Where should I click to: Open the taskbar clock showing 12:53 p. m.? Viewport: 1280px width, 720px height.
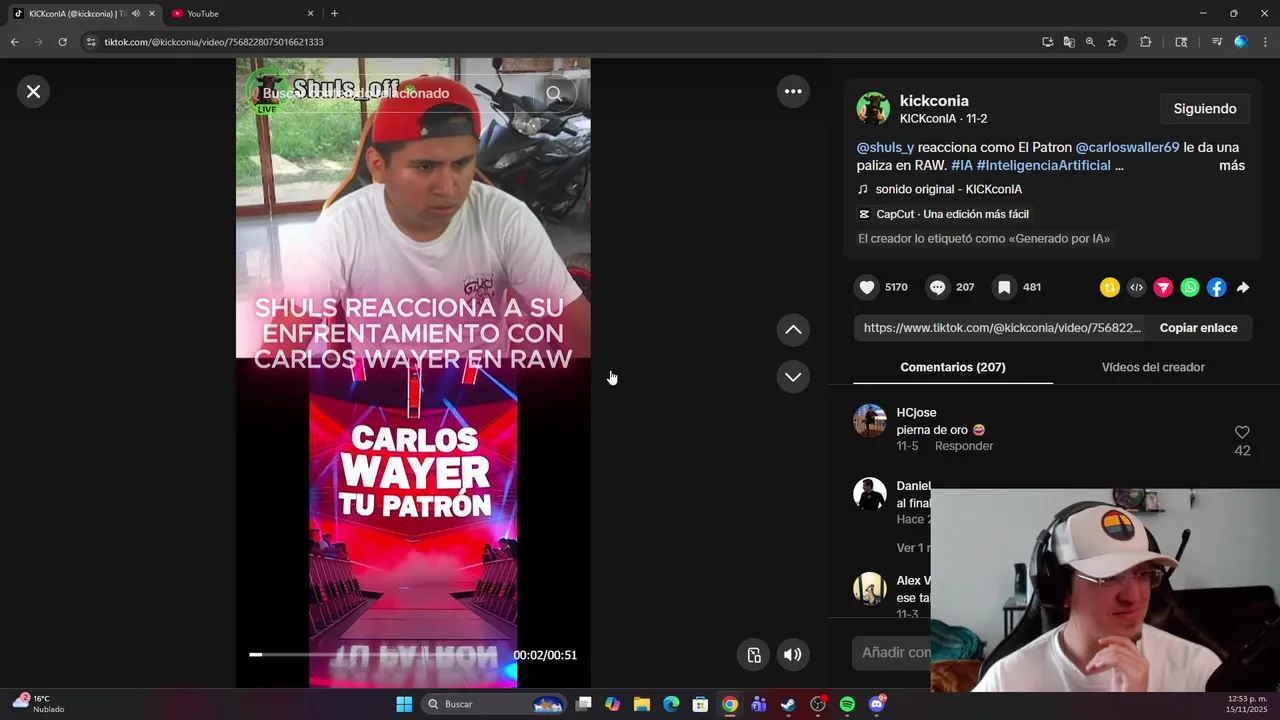point(1249,703)
